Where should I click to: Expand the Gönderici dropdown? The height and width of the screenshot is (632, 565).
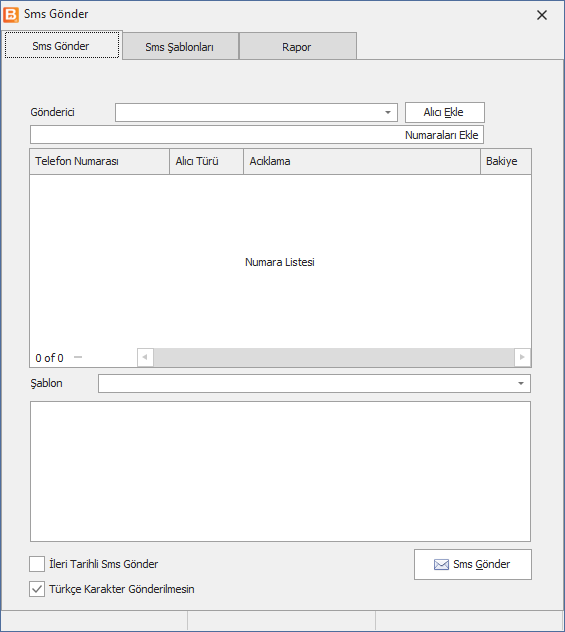pos(388,112)
